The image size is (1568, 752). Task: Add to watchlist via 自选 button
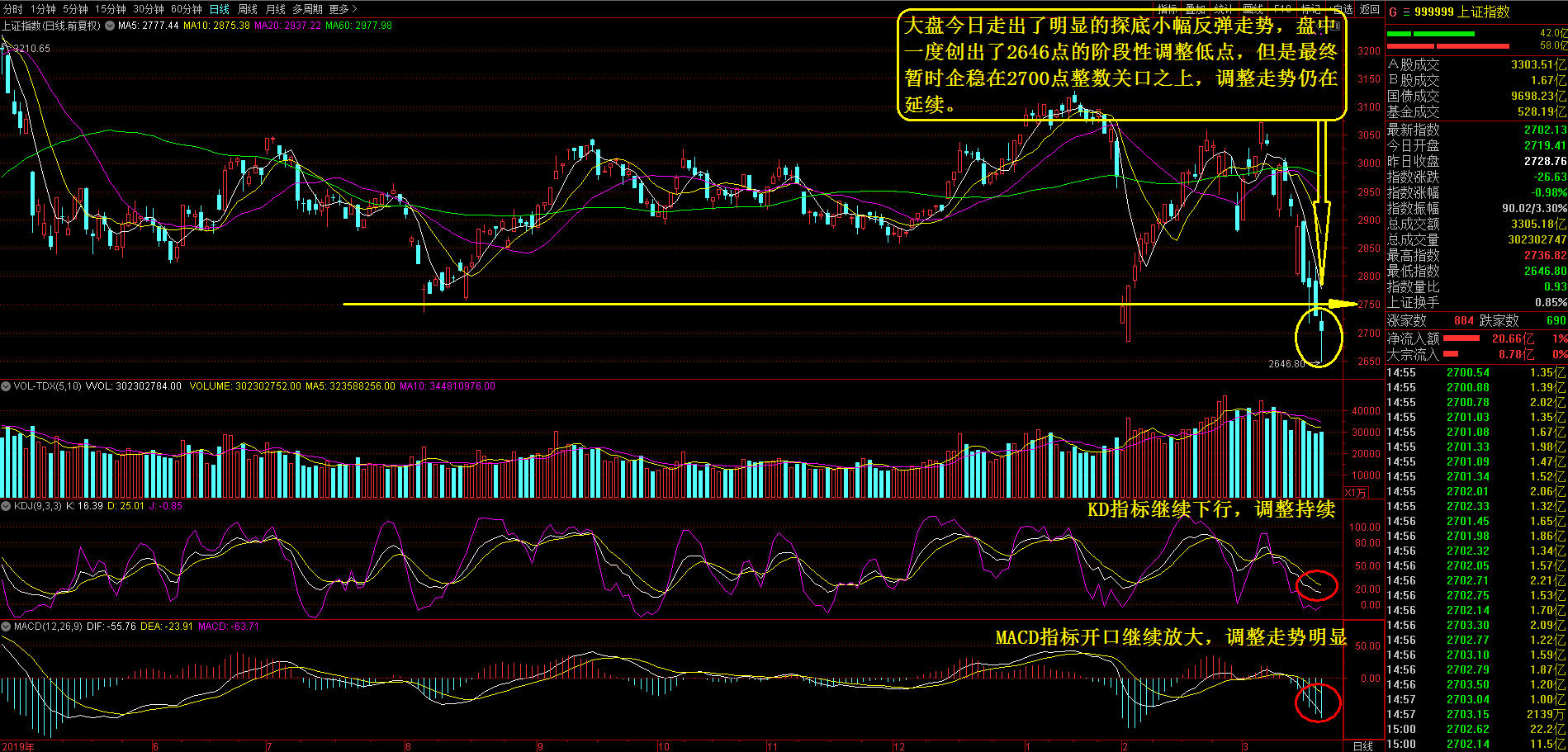1343,9
